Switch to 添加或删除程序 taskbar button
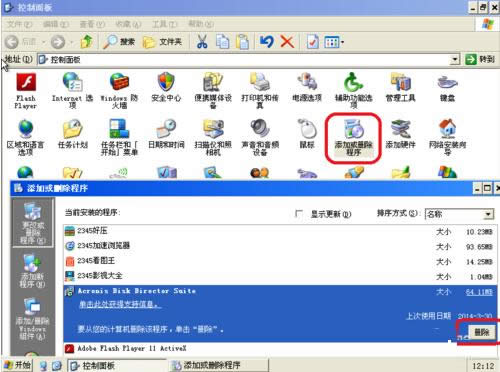 (218, 365)
